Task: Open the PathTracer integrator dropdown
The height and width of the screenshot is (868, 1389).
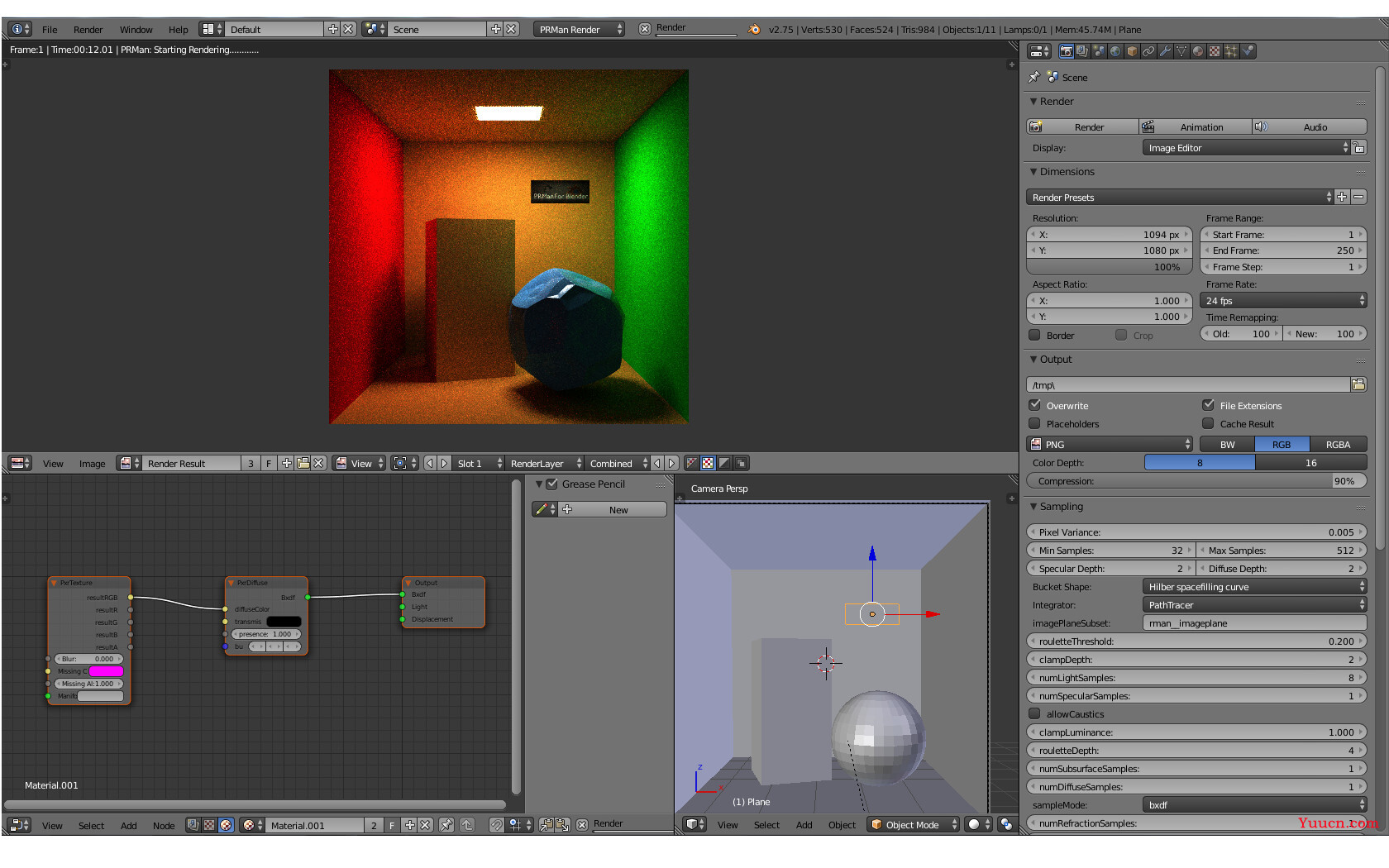Action: click(1254, 604)
